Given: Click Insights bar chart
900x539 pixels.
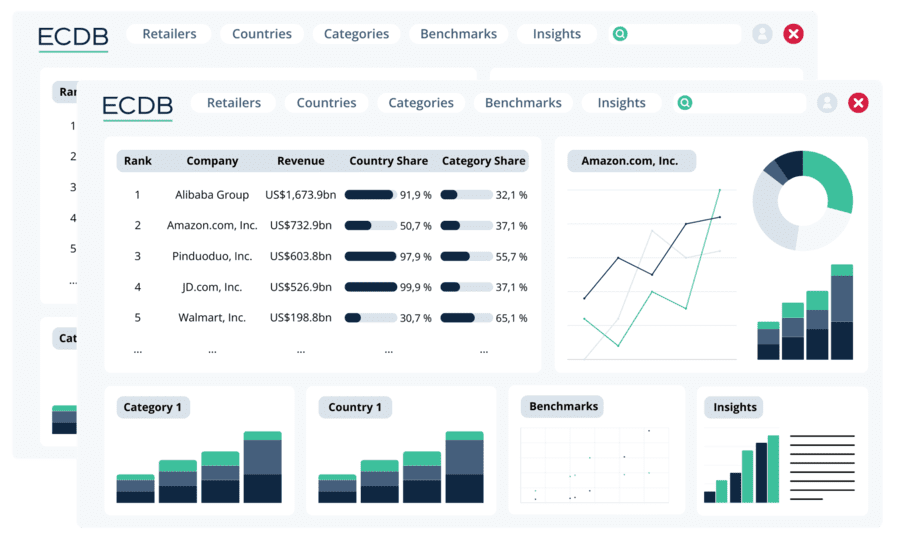Looking at the screenshot, I should tap(742, 469).
